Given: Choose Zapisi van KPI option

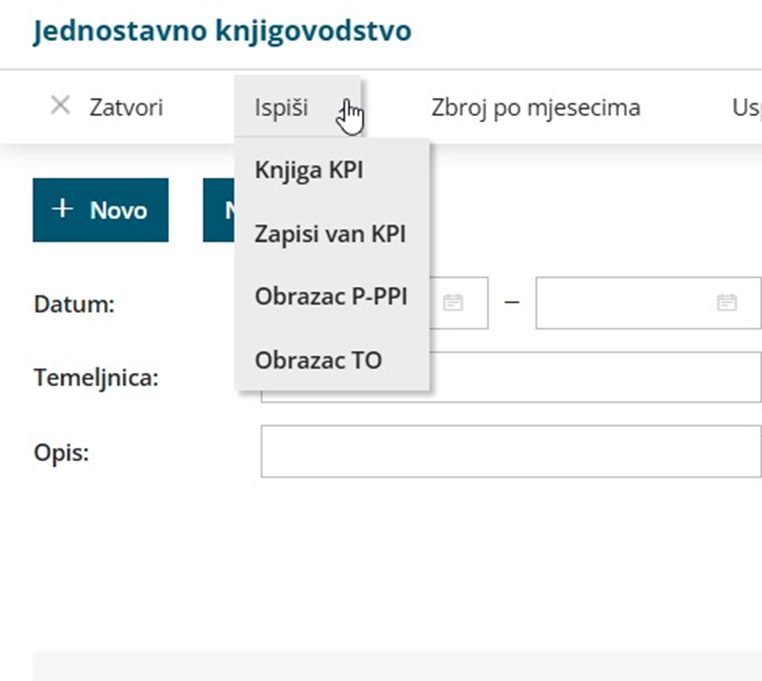Looking at the screenshot, I should coord(332,233).
